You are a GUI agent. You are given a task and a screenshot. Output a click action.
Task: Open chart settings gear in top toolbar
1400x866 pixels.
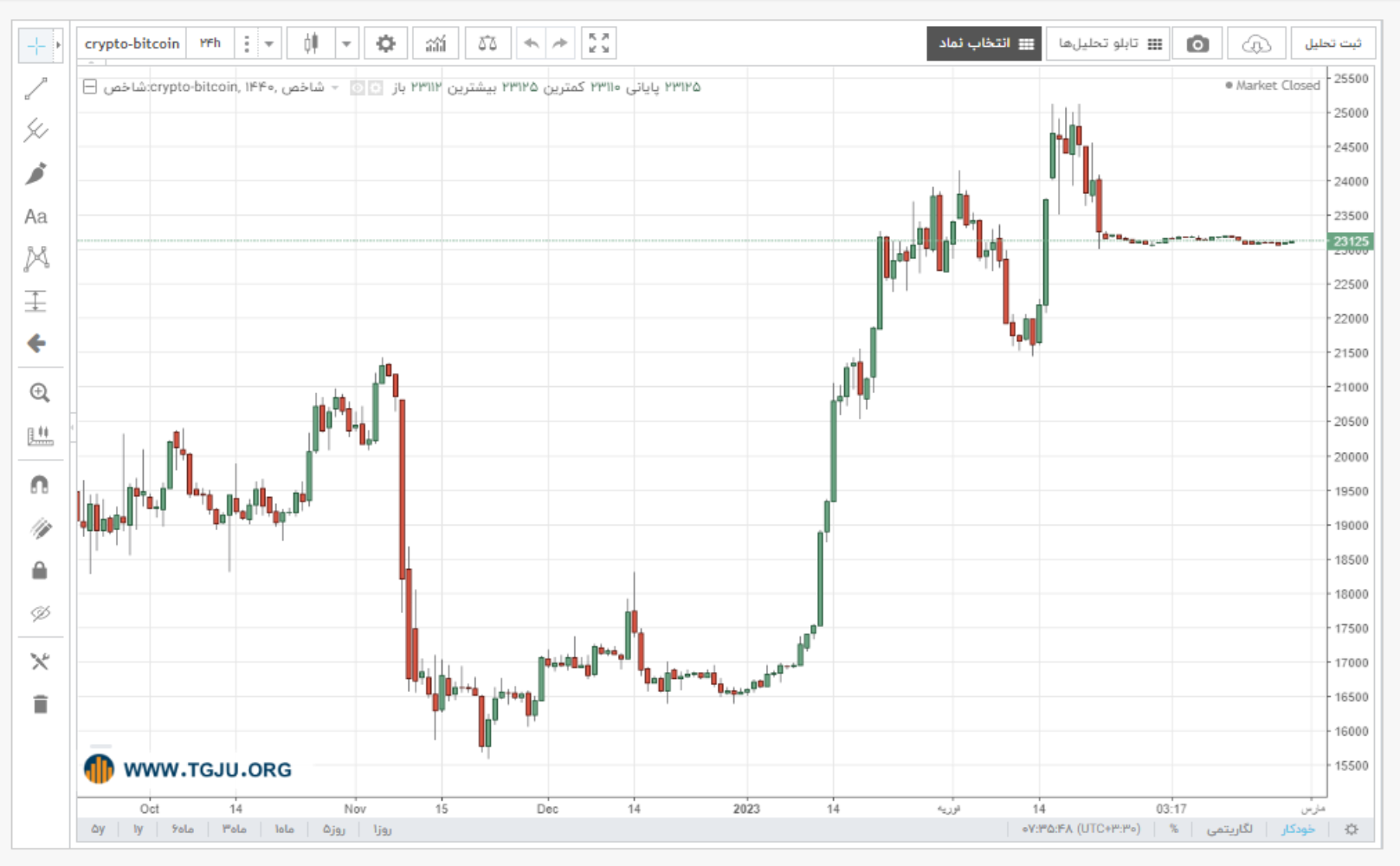click(x=385, y=43)
